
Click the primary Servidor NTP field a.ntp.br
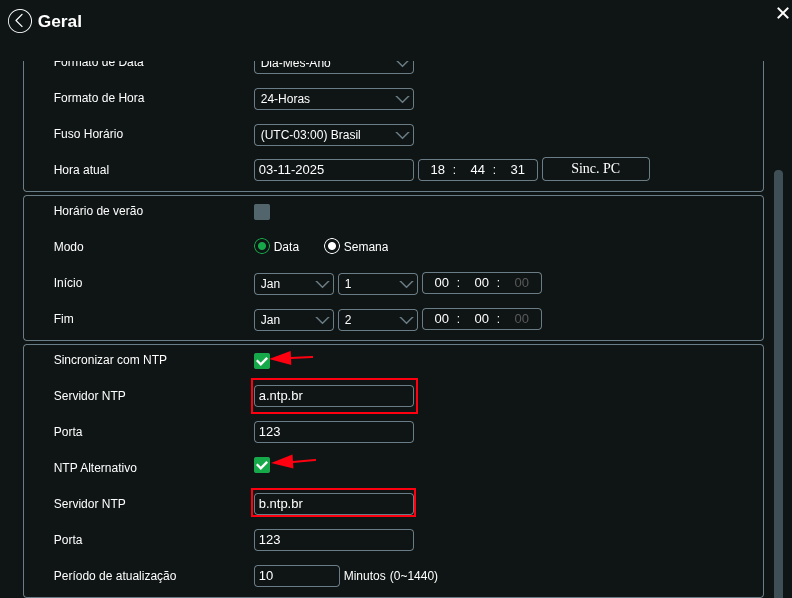pos(333,396)
